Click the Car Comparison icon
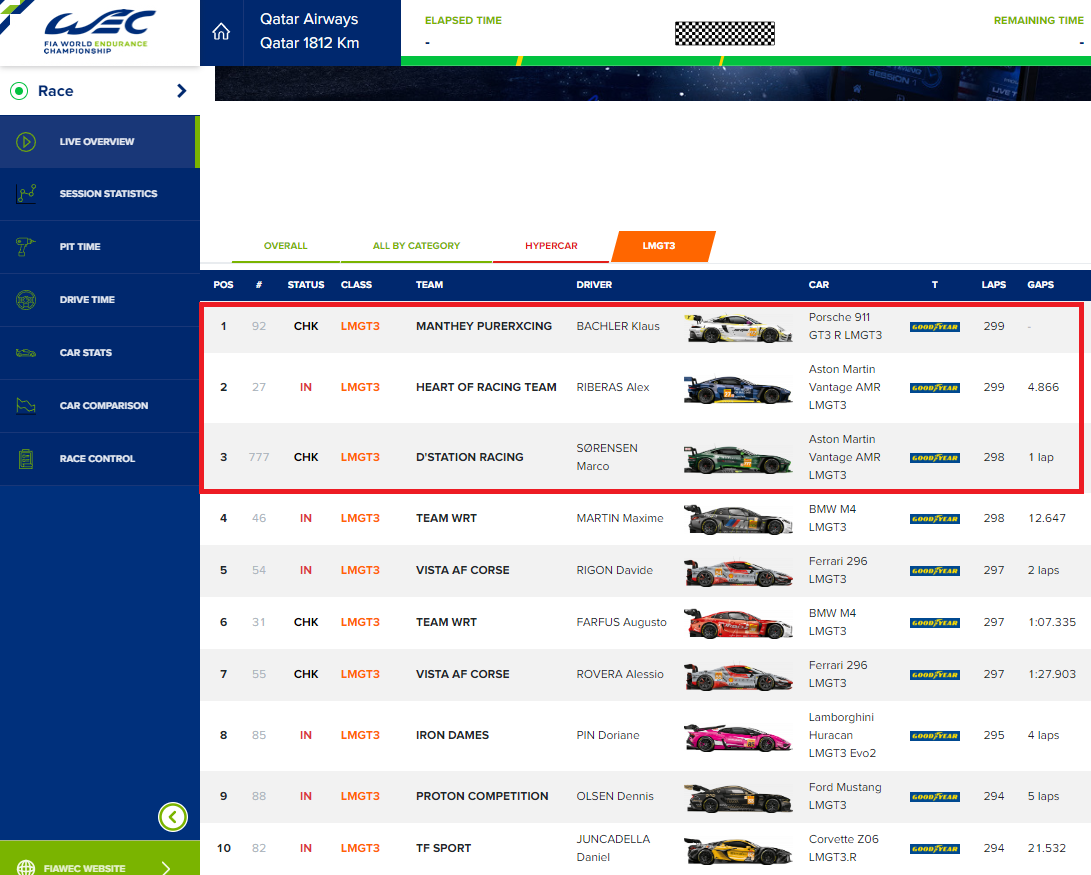This screenshot has width=1091, height=875. (x=27, y=406)
